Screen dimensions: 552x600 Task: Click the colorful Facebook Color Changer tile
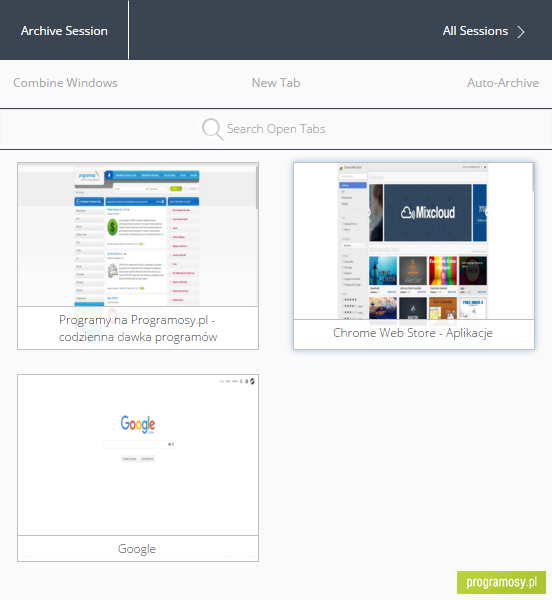tap(443, 271)
